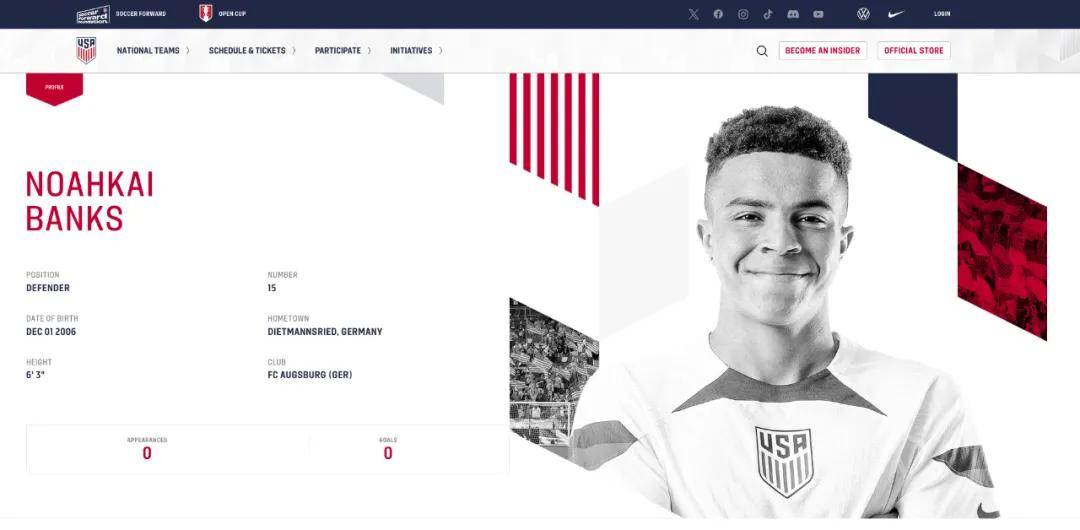Click the Nike swoosh sponsor logo

coord(896,14)
